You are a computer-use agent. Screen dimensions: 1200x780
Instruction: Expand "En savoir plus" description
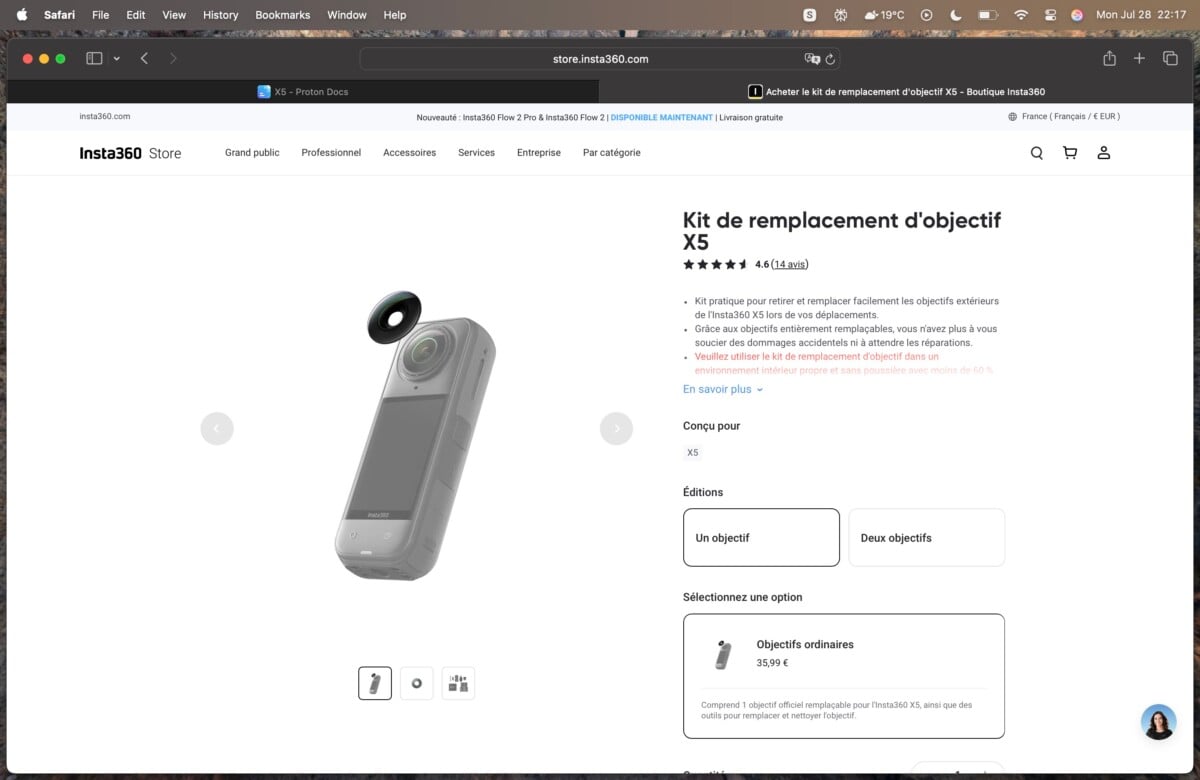[x=723, y=389]
